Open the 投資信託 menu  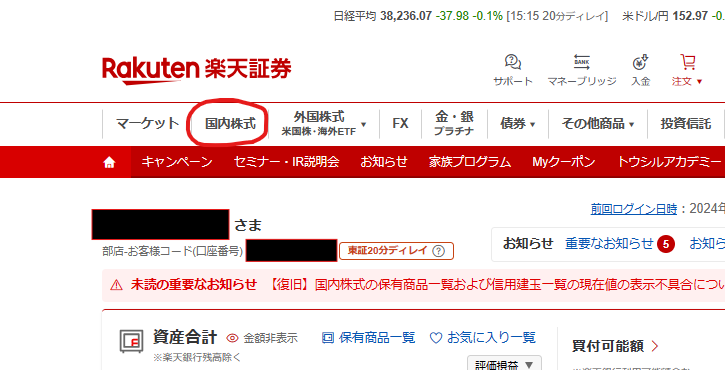[686, 123]
